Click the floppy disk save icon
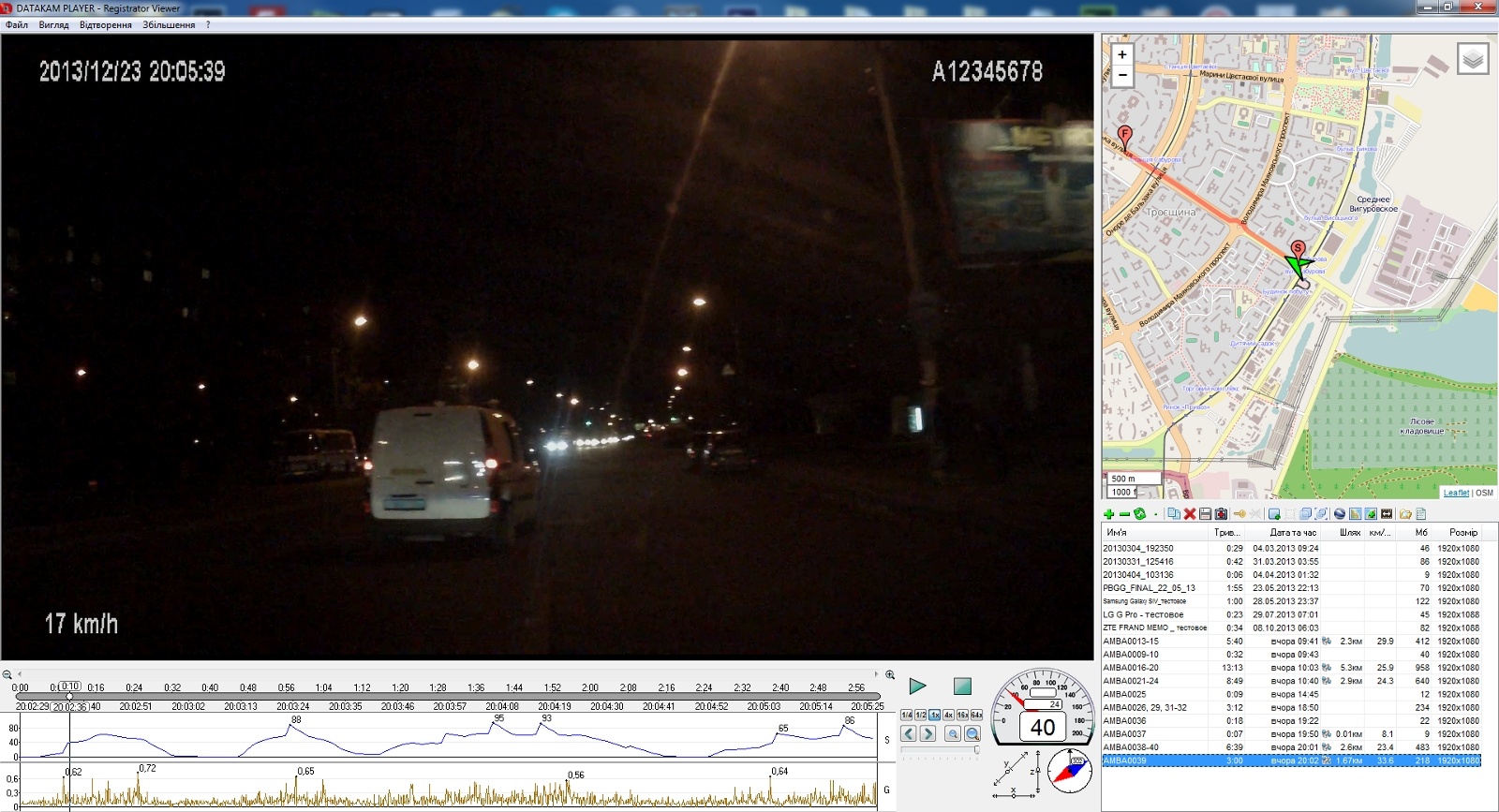Image resolution: width=1499 pixels, height=812 pixels. click(1205, 514)
